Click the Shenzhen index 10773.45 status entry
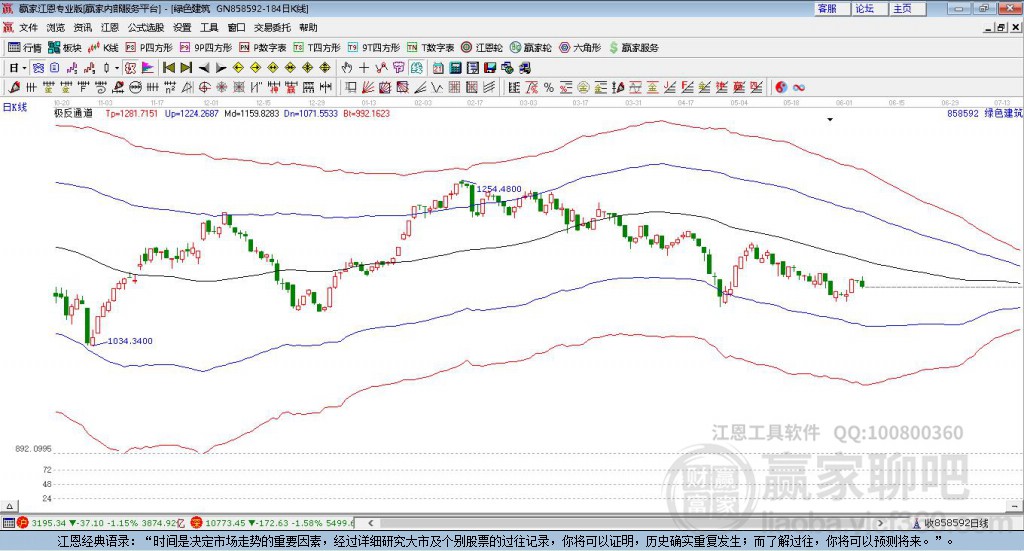Viewport: 1024px width, 551px height. pyautogui.click(x=273, y=523)
